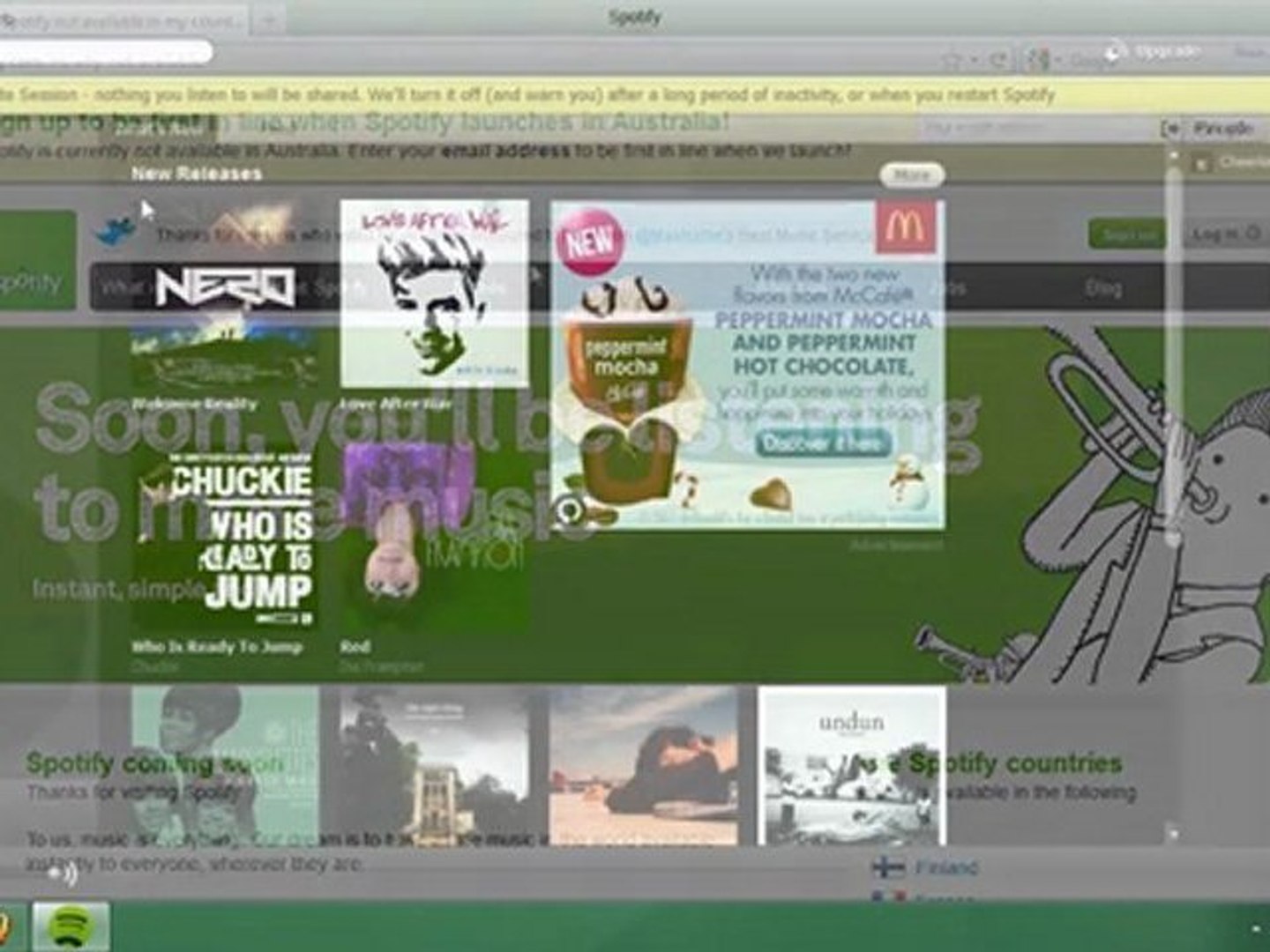Viewport: 1270px width, 952px height.
Task: Open Spotify from the taskbar icon
Action: (71, 927)
